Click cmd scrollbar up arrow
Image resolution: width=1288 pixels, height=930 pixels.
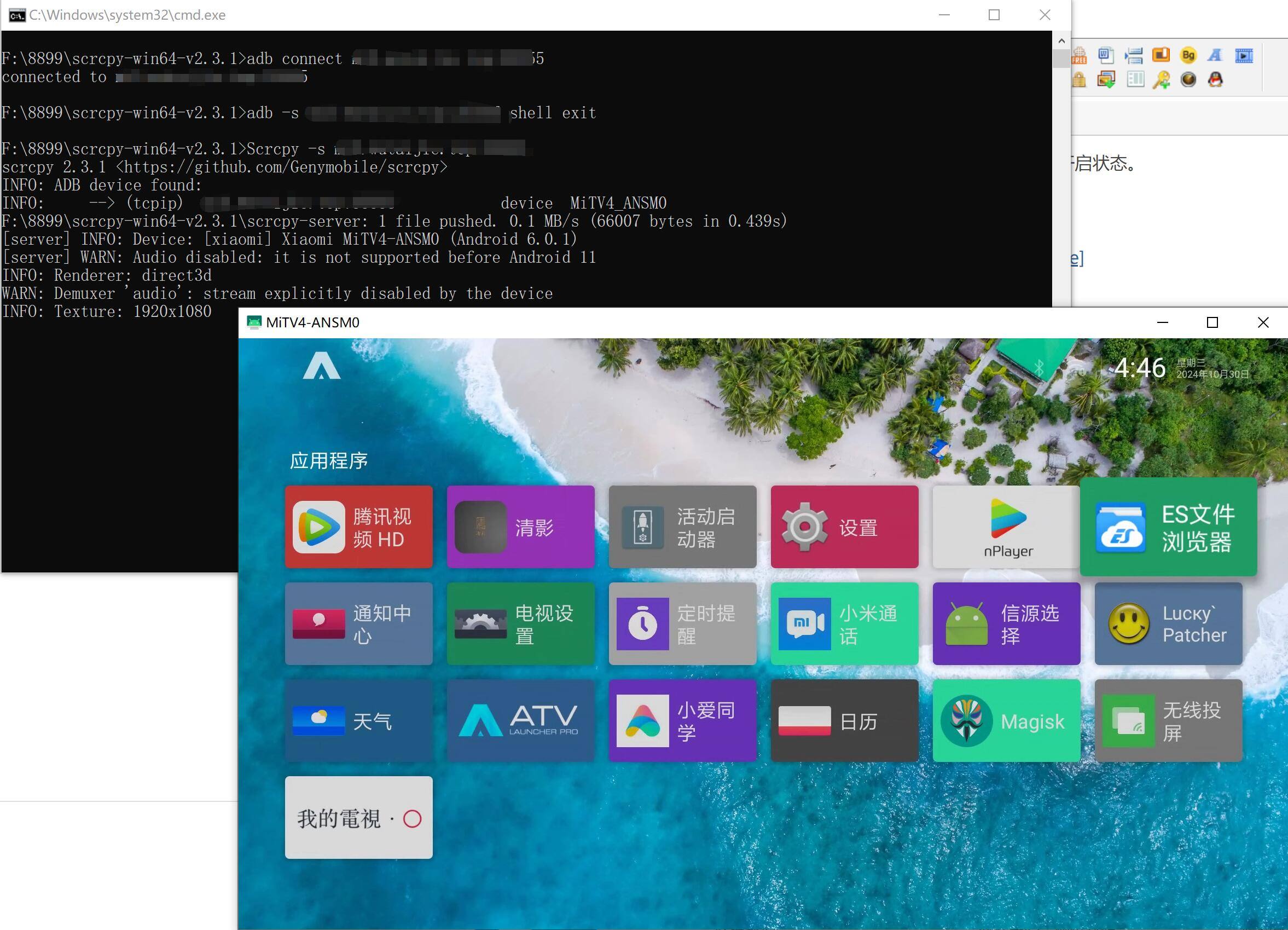click(x=1061, y=41)
